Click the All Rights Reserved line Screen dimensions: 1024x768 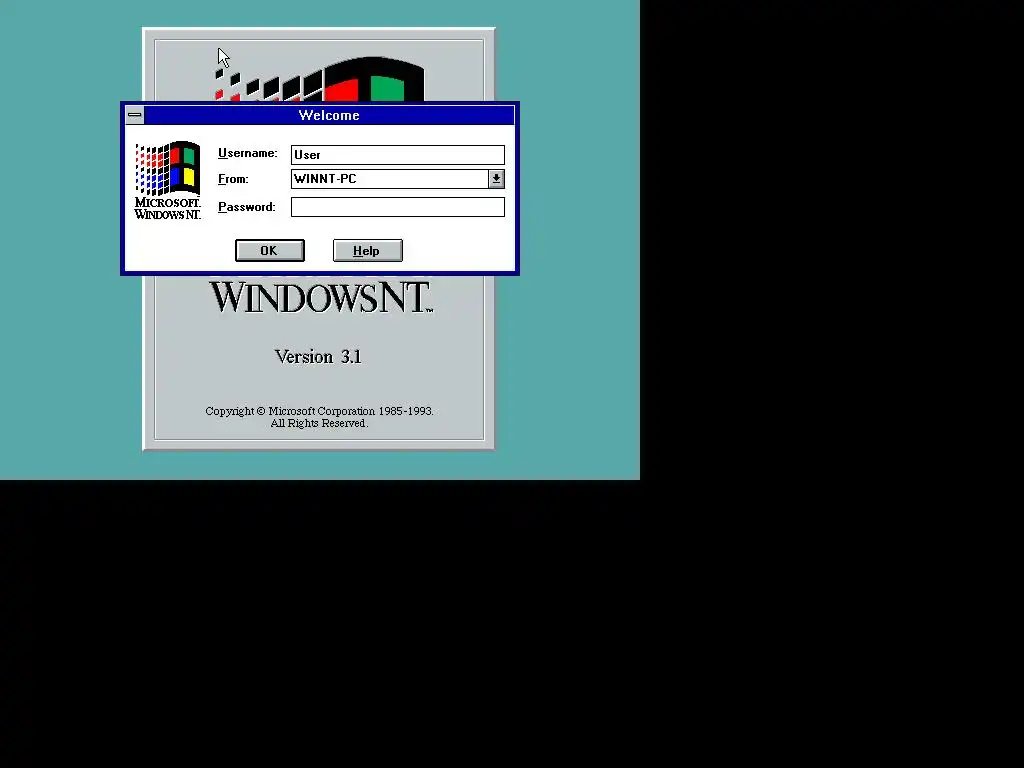coord(319,423)
